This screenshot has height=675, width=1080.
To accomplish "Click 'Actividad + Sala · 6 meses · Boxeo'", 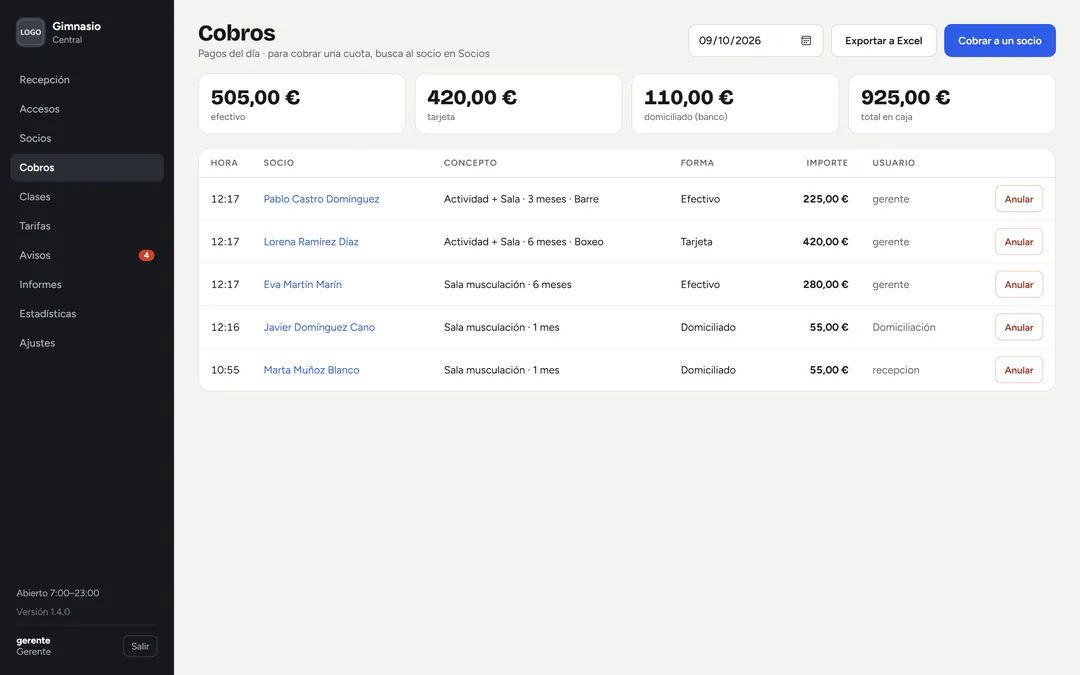I will [523, 242].
